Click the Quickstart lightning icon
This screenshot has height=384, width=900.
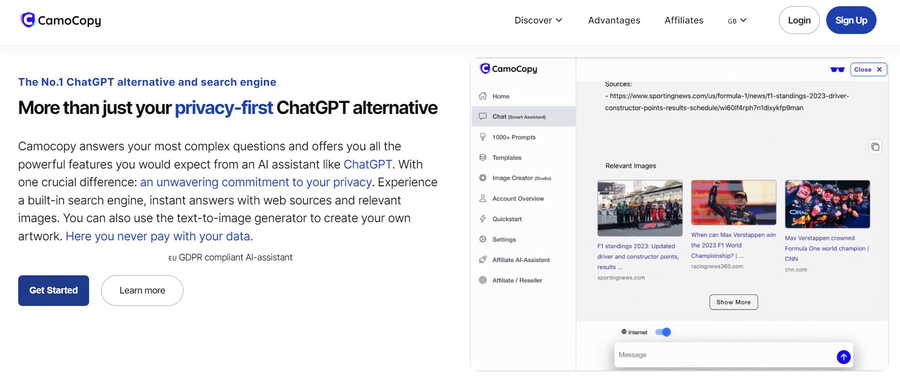(x=483, y=219)
